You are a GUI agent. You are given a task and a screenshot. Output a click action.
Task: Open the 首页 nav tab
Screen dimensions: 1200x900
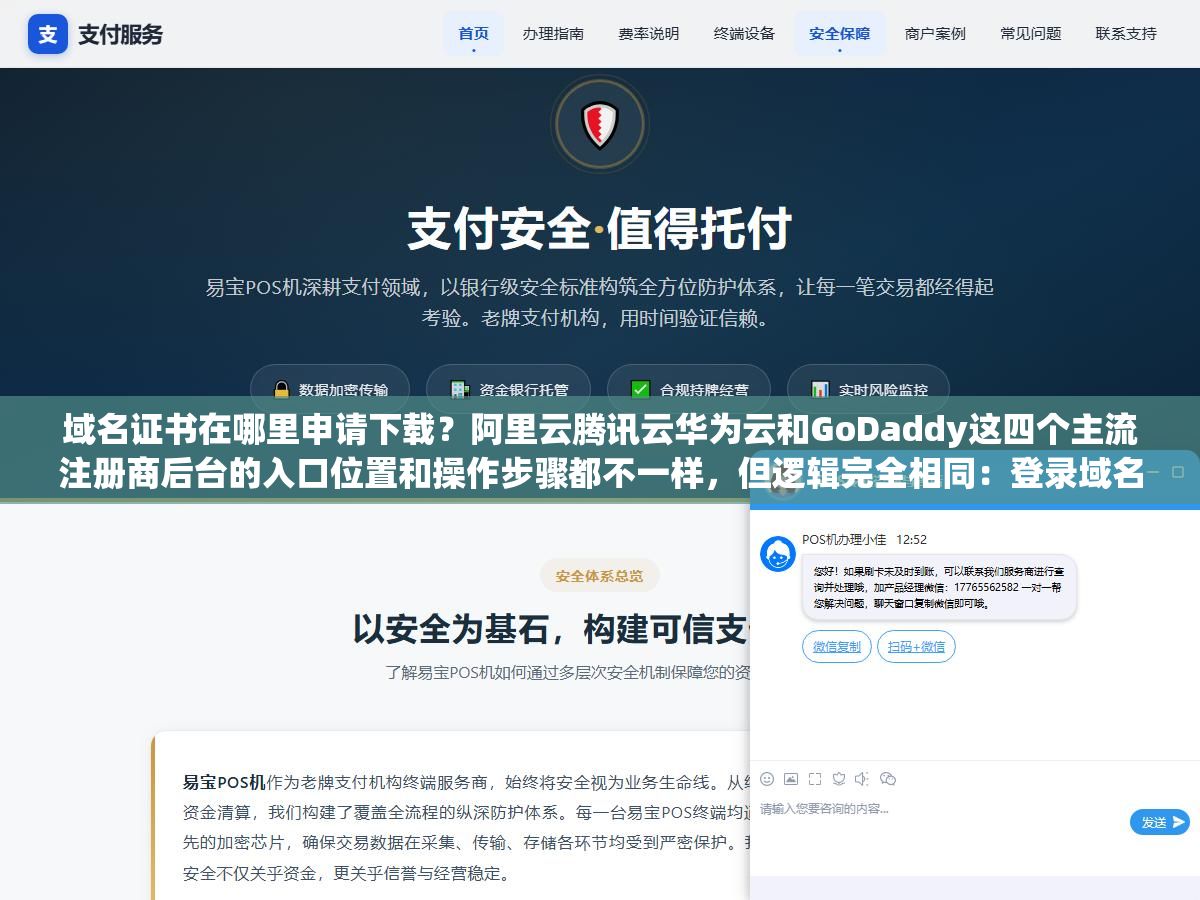474,33
